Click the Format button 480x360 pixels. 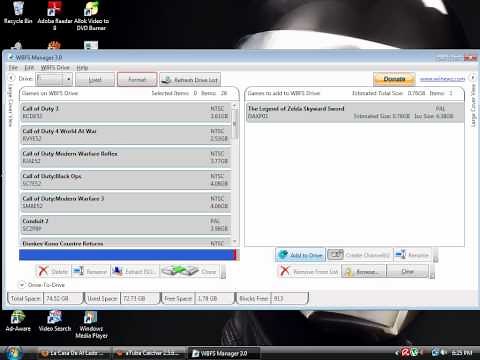pyautogui.click(x=137, y=80)
